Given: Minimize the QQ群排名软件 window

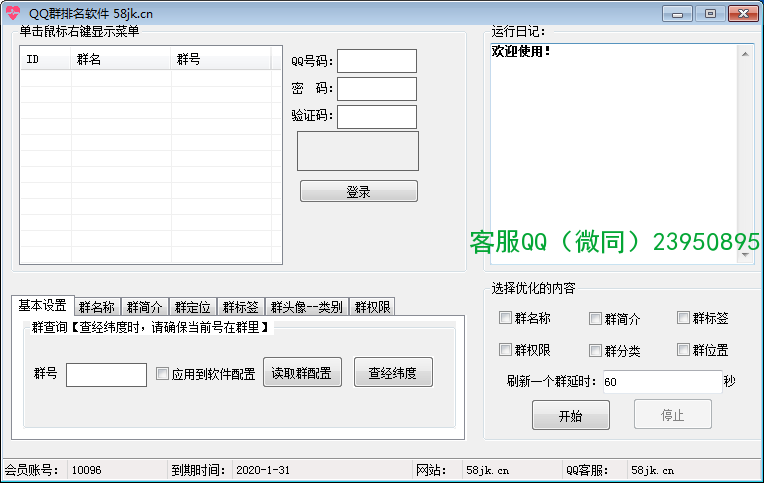Looking at the screenshot, I should [677, 14].
